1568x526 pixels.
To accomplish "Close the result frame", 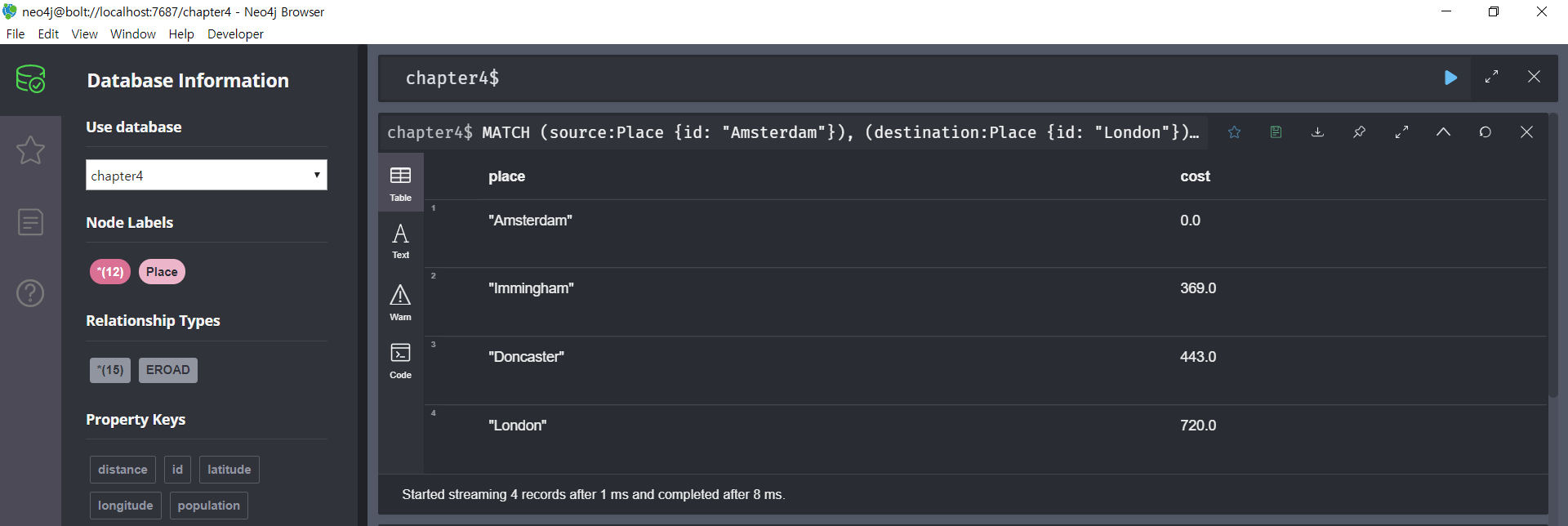I will pyautogui.click(x=1526, y=132).
